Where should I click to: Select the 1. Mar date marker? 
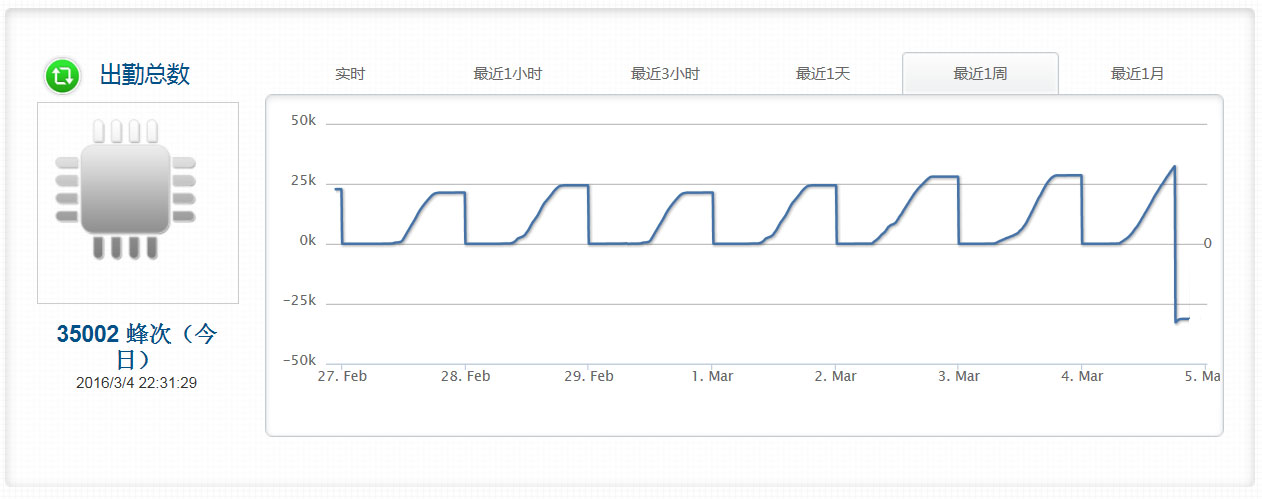713,376
